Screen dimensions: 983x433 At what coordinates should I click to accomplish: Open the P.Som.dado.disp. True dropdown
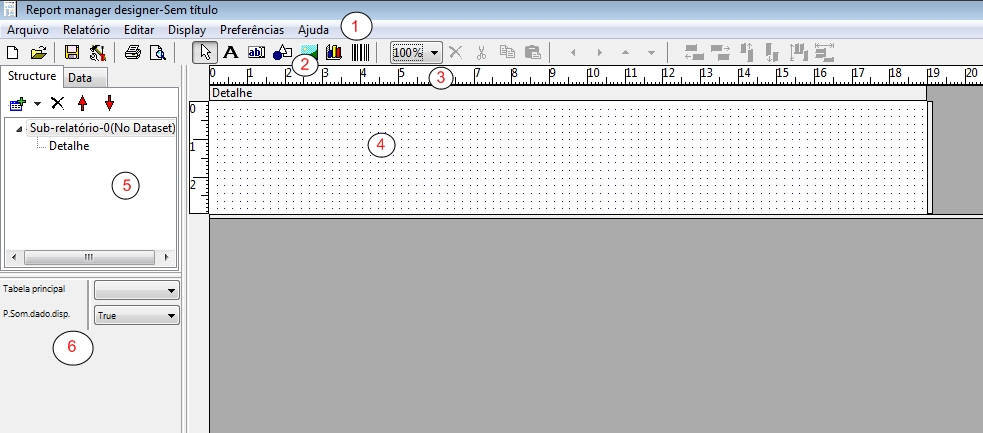[136, 316]
